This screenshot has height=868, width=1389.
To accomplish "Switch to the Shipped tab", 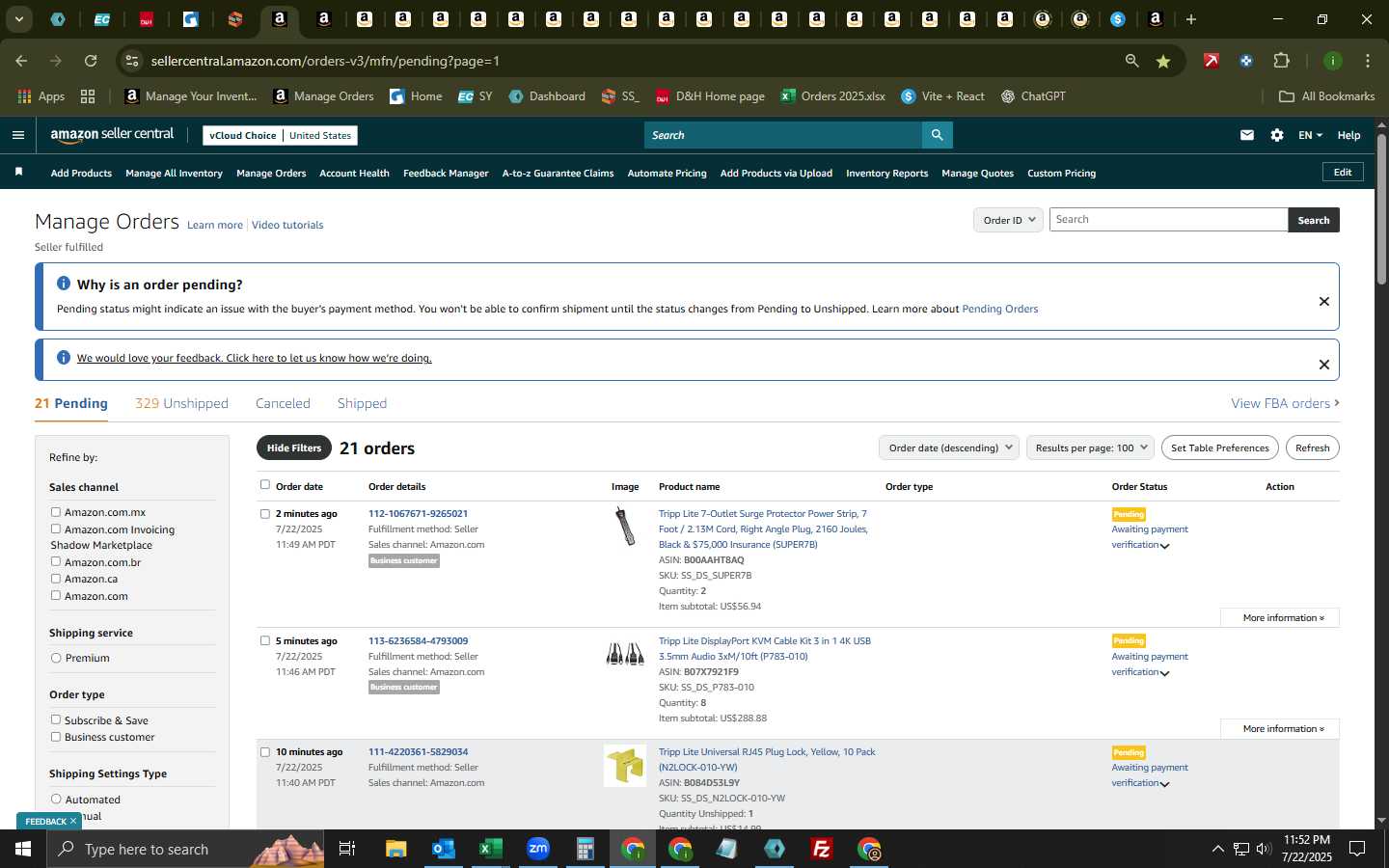I will [x=362, y=403].
